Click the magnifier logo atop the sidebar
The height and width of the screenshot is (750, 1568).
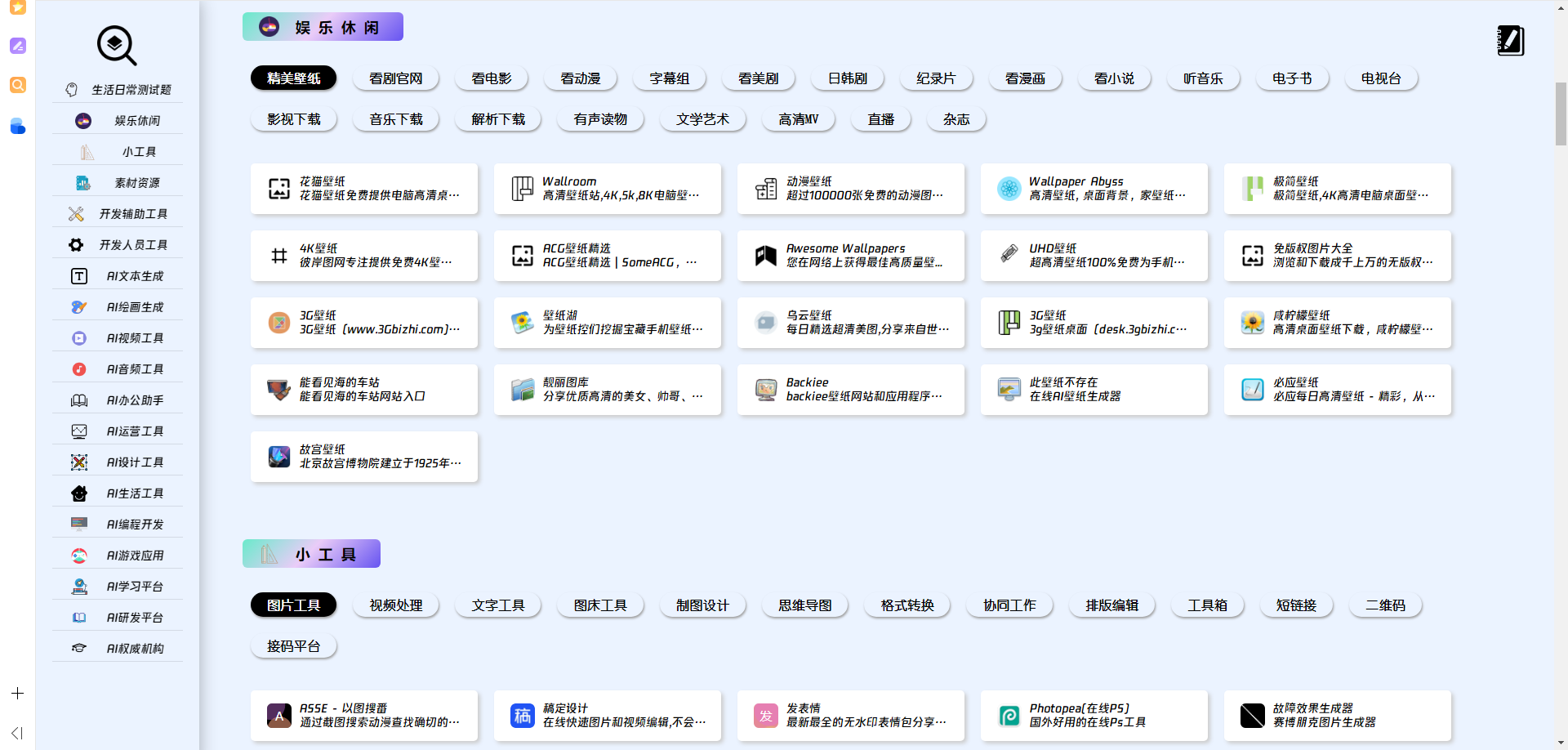coord(116,46)
